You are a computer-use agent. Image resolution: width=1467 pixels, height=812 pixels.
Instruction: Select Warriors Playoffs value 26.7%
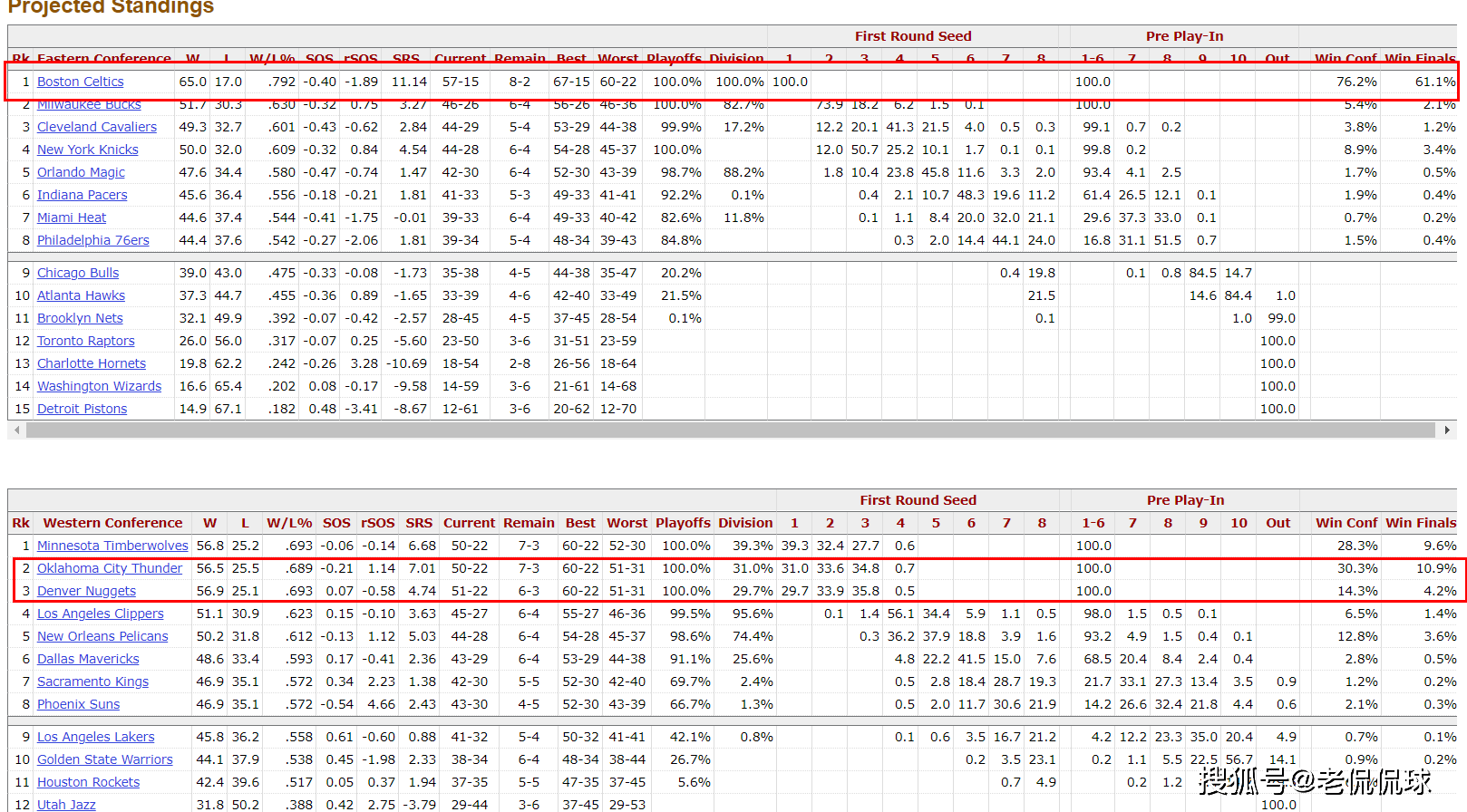690,759
